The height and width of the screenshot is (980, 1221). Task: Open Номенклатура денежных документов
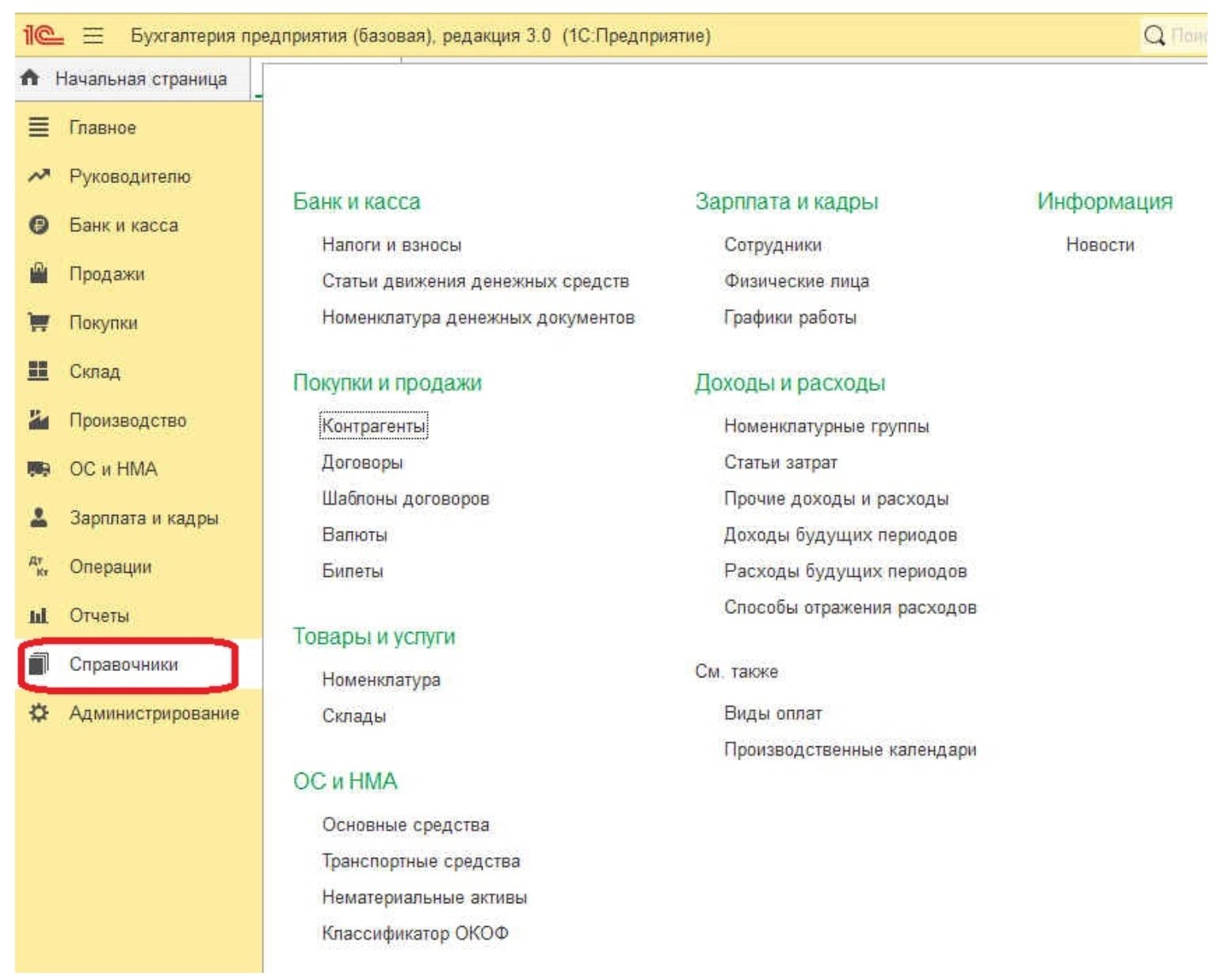479,318
